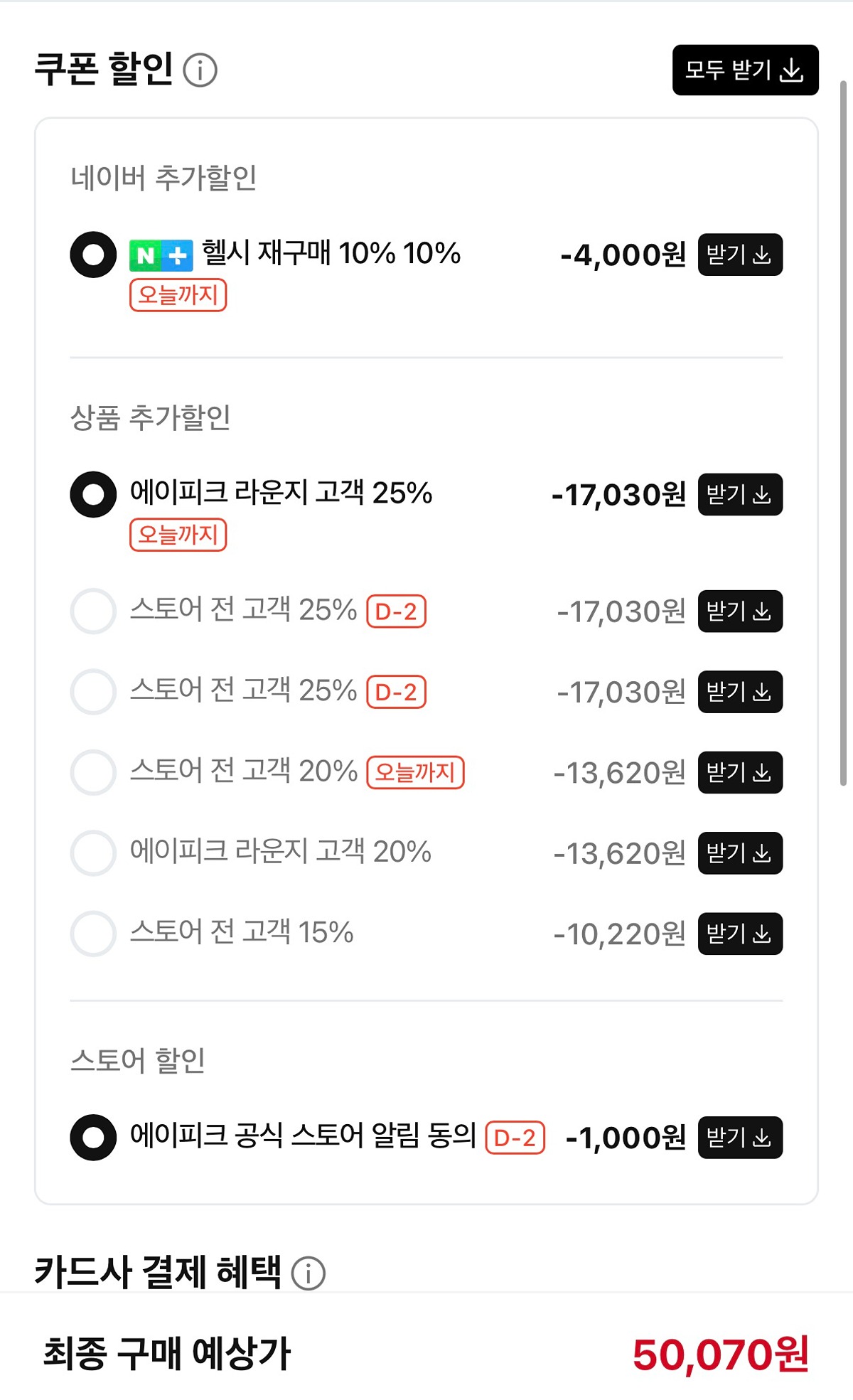Click the 오늘까지 tag under 헬시 재구매
The image size is (853, 1400).
(x=178, y=295)
